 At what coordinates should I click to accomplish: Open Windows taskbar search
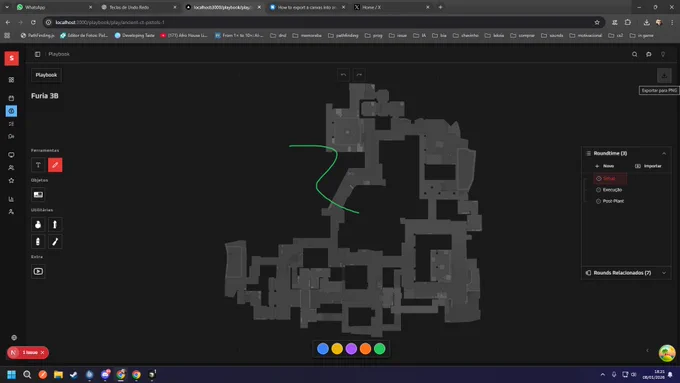pyautogui.click(x=27, y=374)
